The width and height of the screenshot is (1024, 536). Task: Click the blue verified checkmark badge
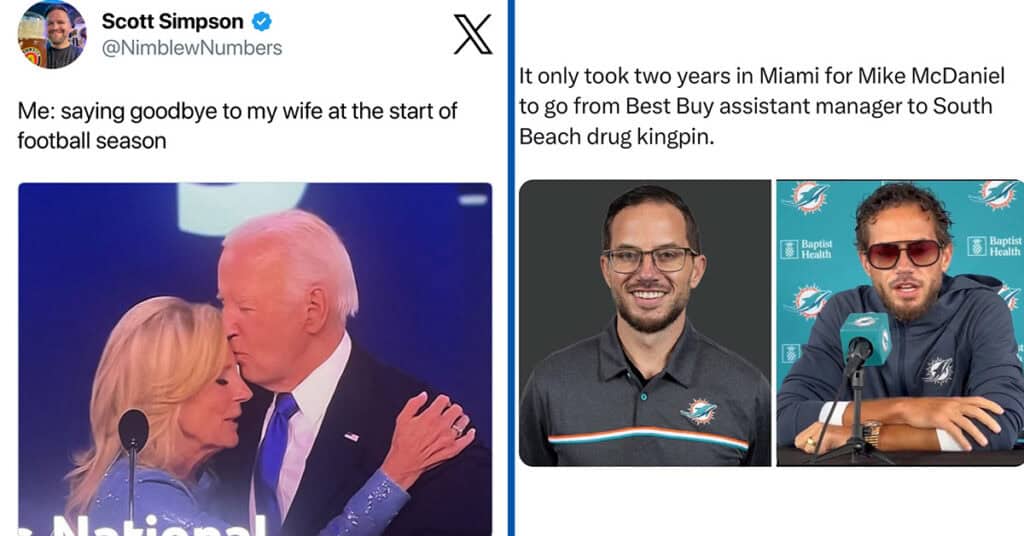pos(262,22)
